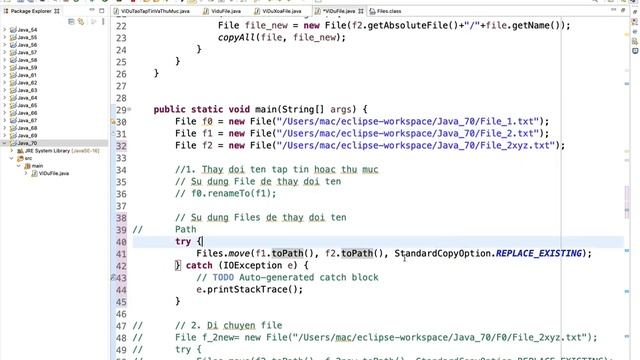
Task: Minimize the editor area
Action: pyautogui.click(x=613, y=10)
